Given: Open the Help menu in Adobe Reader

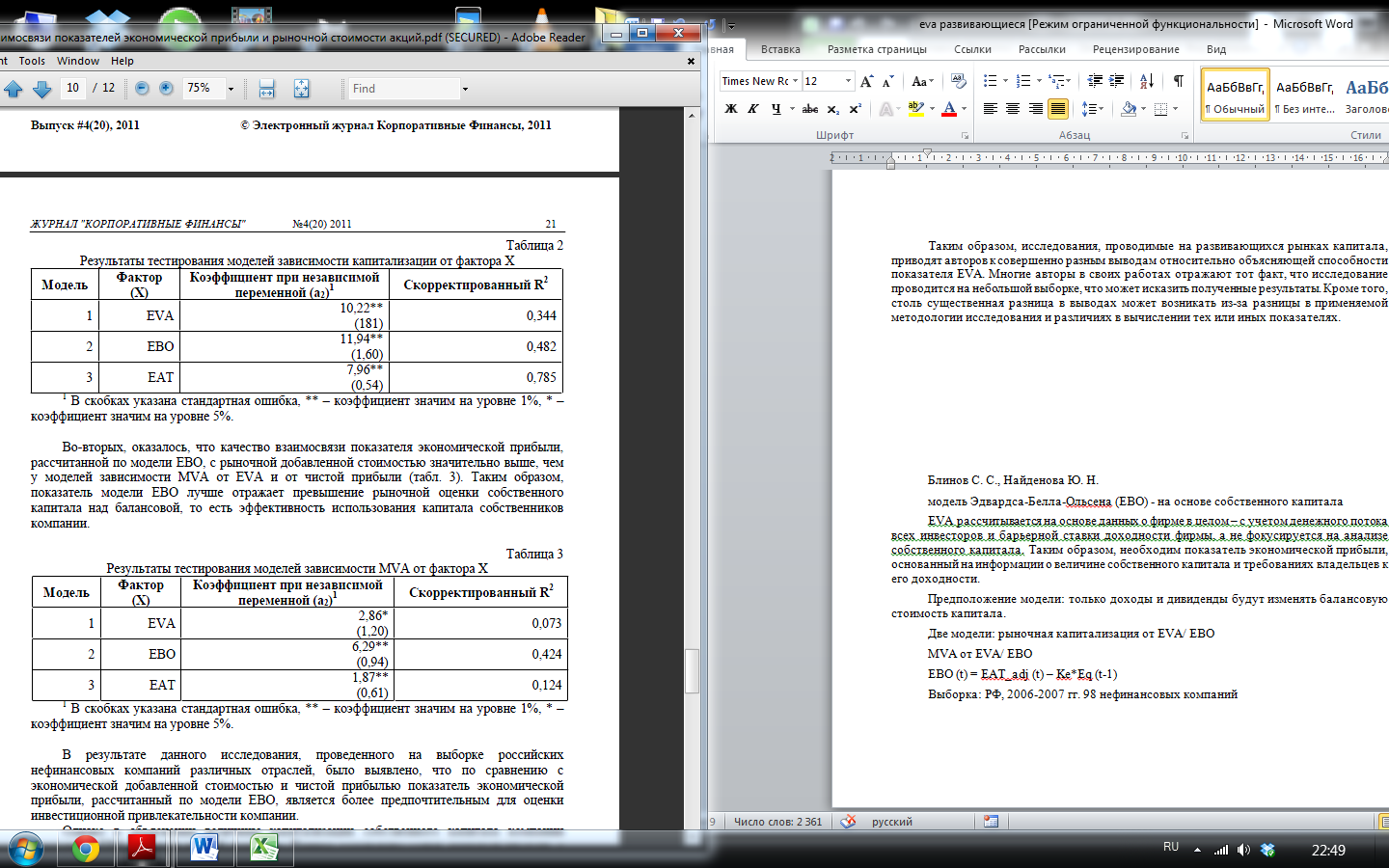Looking at the screenshot, I should tap(123, 61).
